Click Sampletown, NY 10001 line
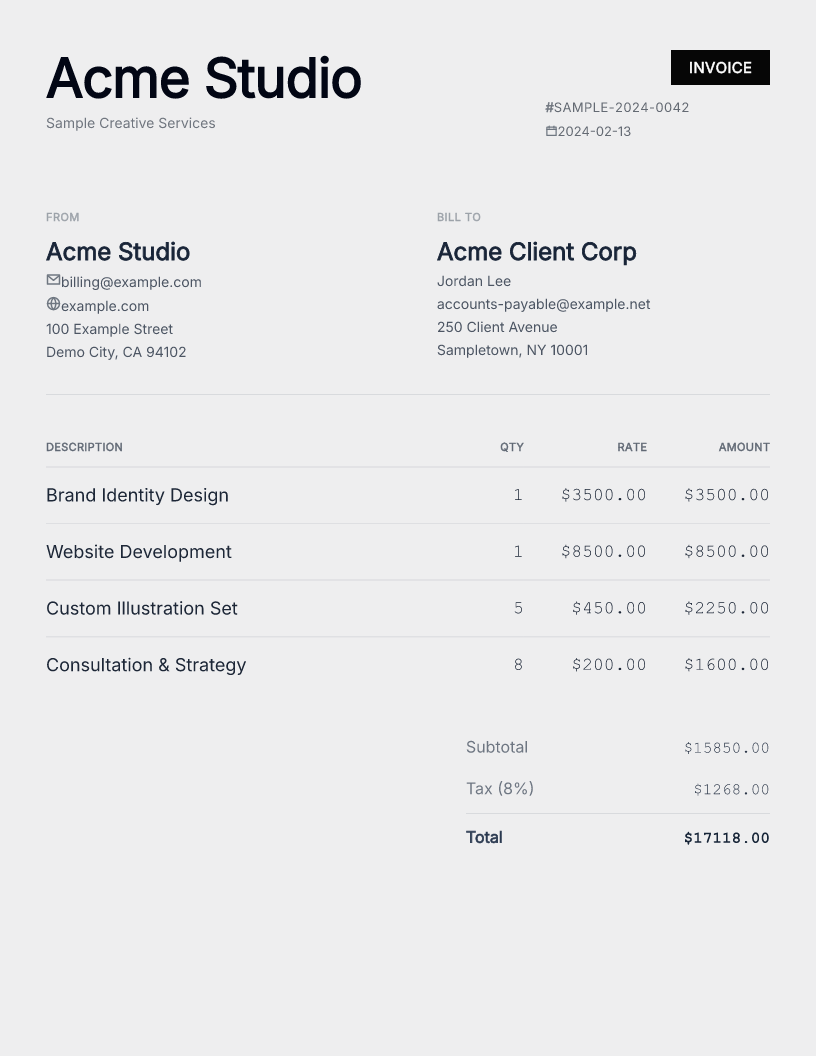Image resolution: width=816 pixels, height=1056 pixels. coord(512,350)
